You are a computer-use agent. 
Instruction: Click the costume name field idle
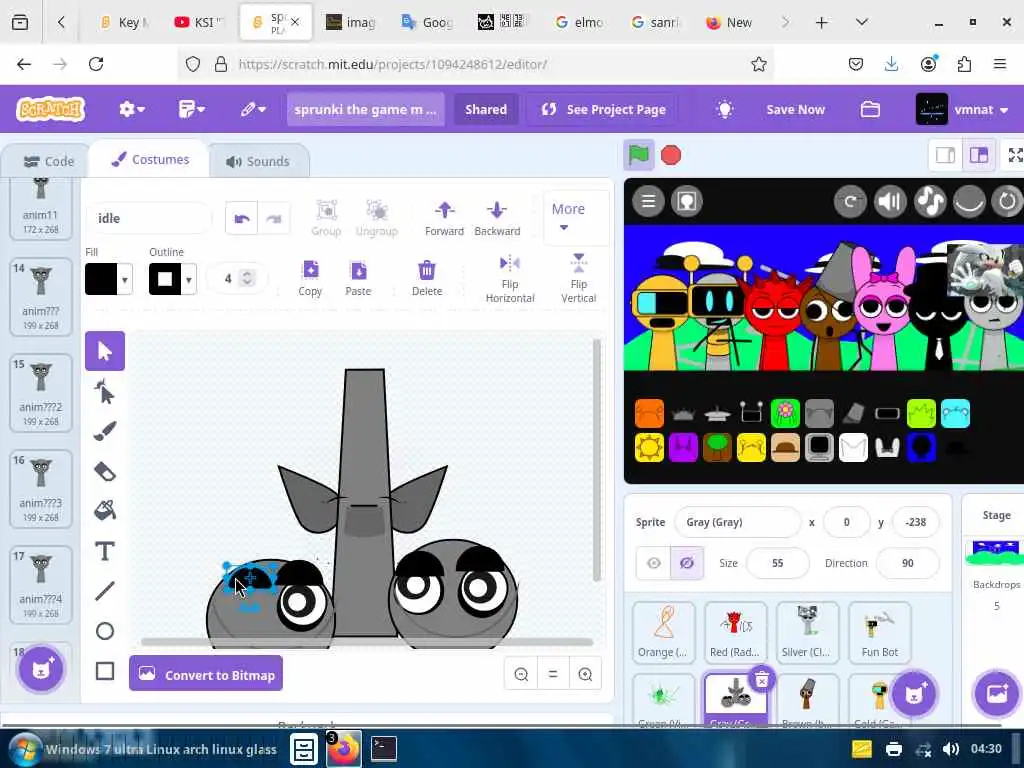point(149,219)
